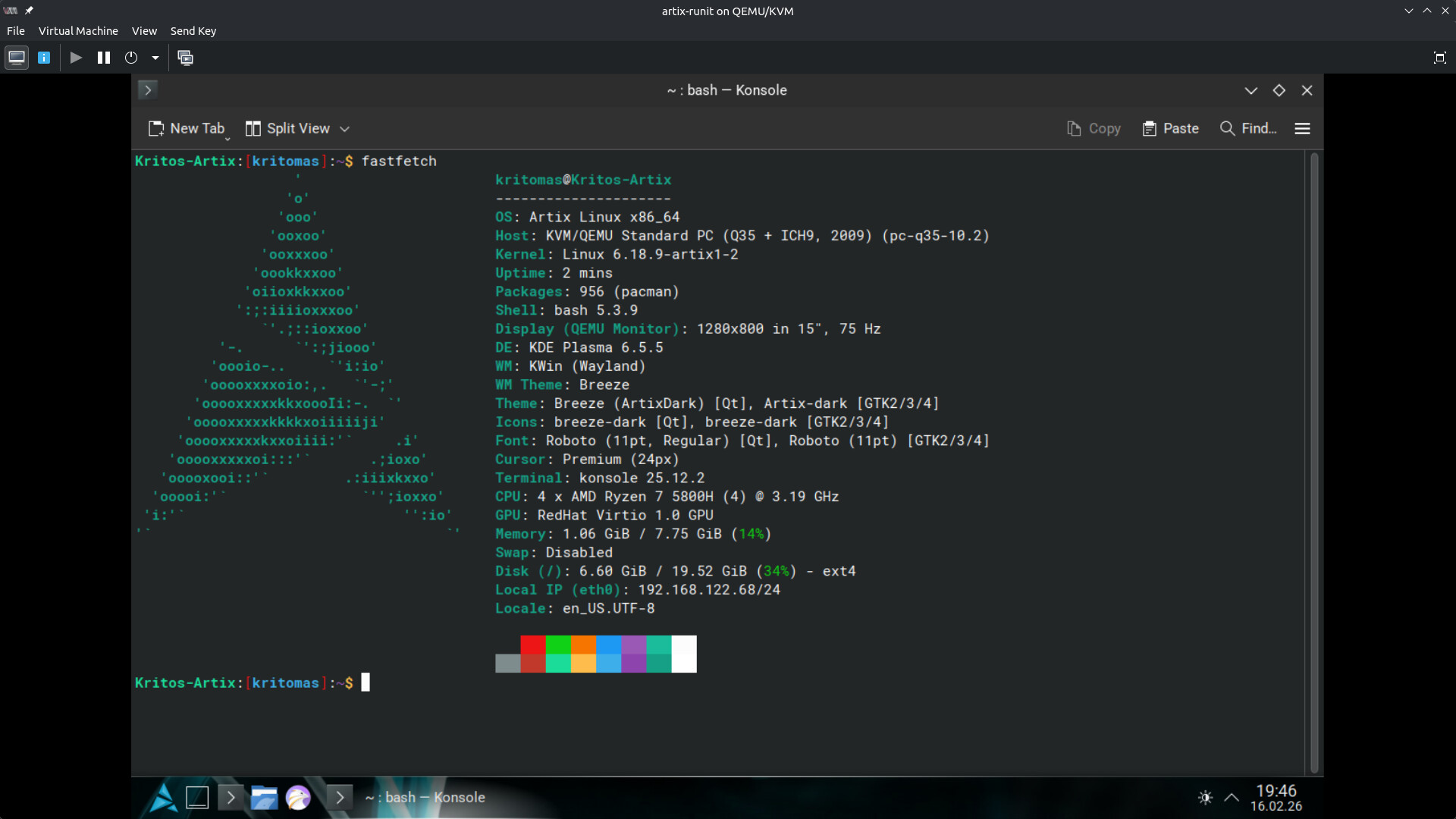Toggle fullscreen view of VM viewer
The width and height of the screenshot is (1456, 819).
(x=1439, y=58)
